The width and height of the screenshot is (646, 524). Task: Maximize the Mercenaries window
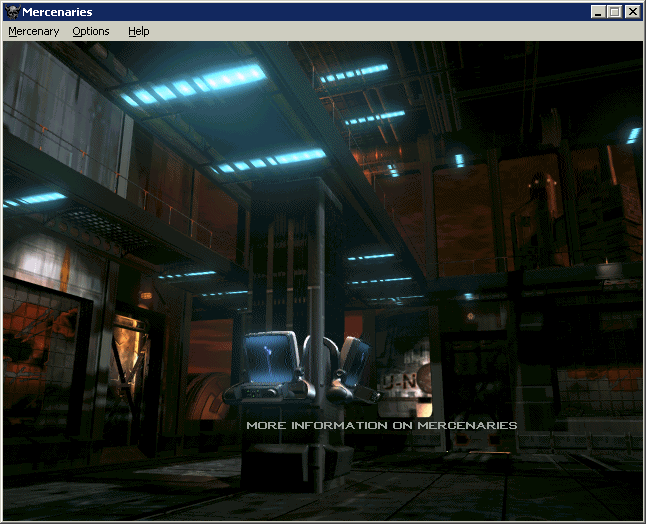614,12
